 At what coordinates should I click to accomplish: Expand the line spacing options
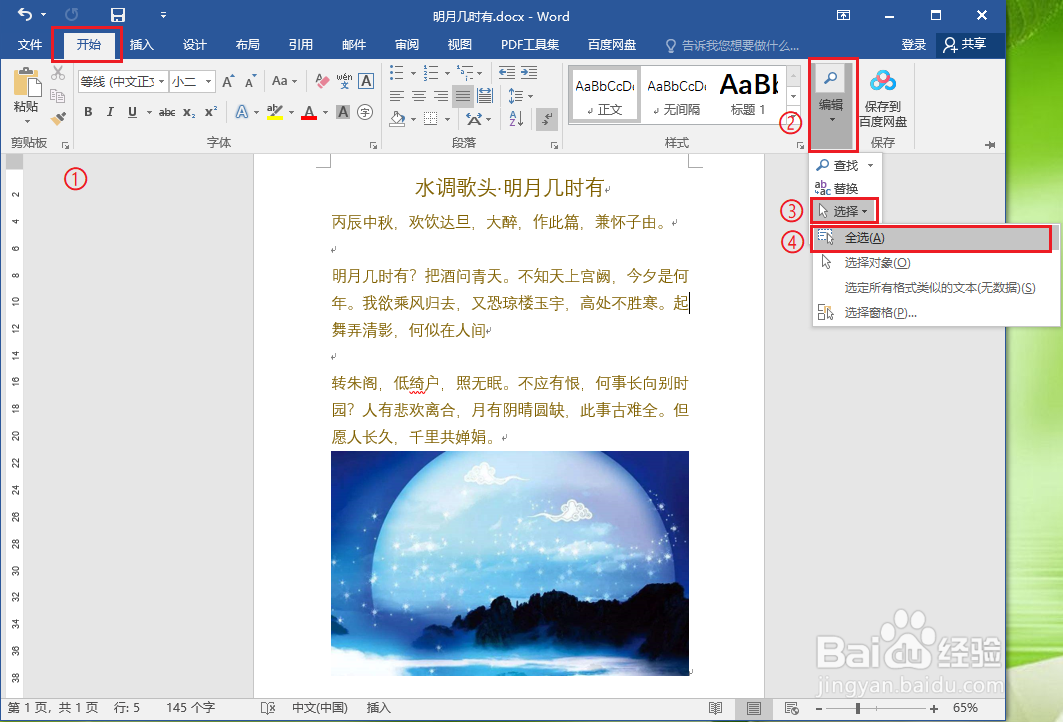[530, 95]
